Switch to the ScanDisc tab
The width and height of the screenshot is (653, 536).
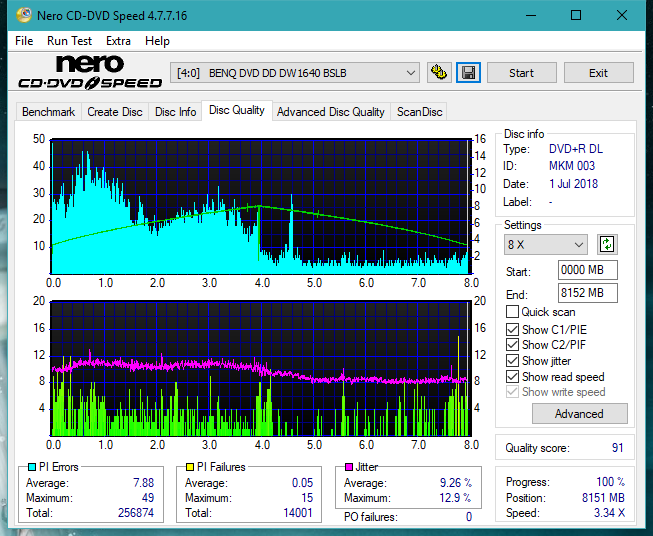(x=419, y=112)
